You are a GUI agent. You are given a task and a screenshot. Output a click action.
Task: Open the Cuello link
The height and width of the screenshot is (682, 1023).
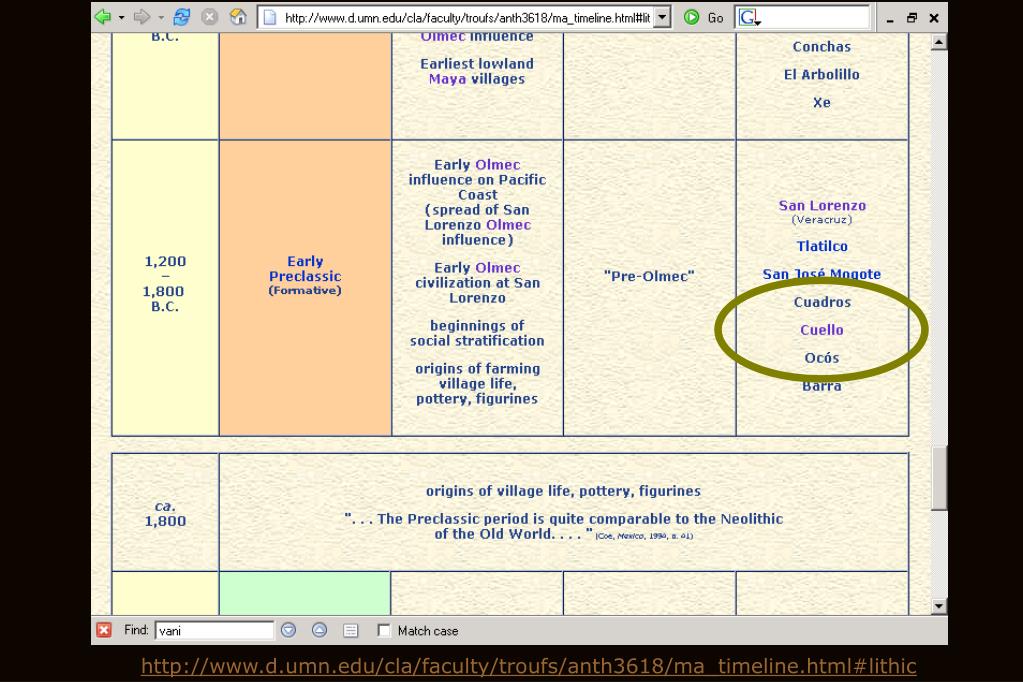(x=822, y=330)
